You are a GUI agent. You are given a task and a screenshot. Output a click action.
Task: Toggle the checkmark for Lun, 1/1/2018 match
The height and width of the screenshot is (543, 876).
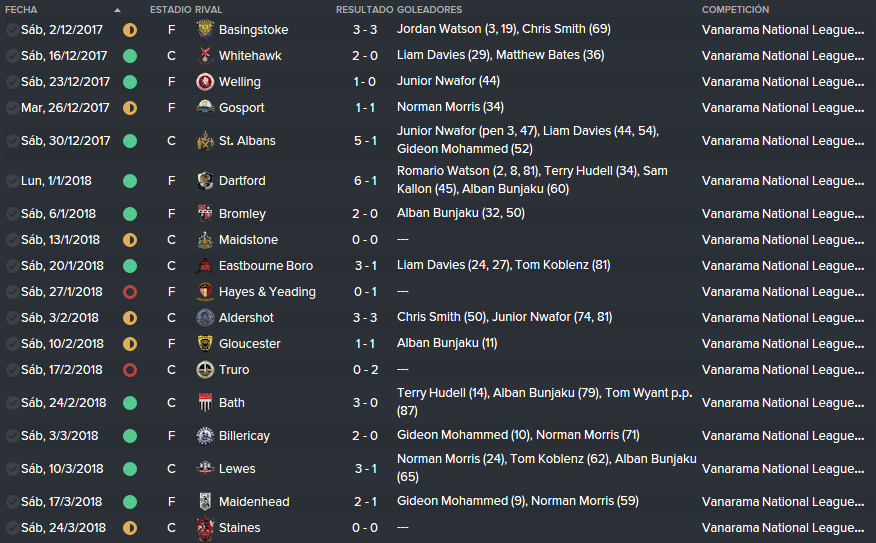12,180
